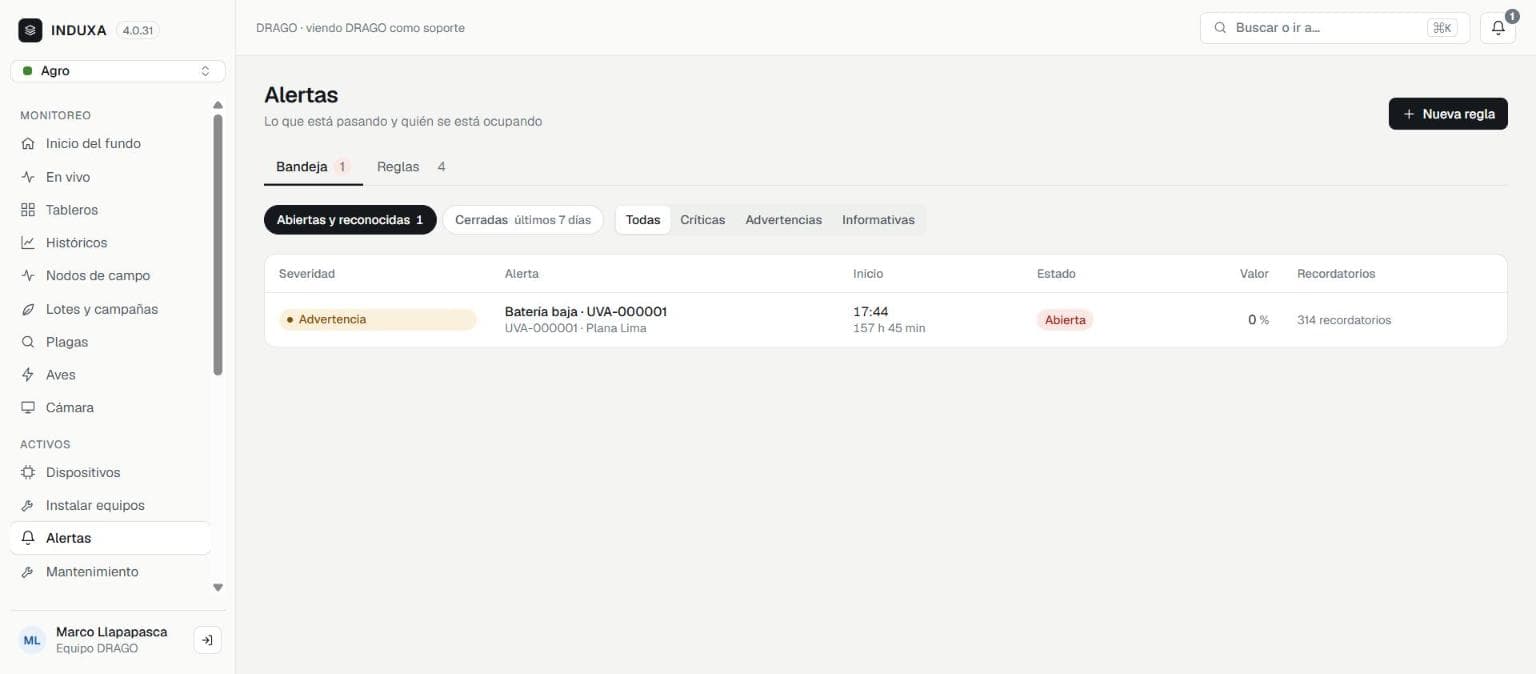The image size is (1536, 674).
Task: Click the logout icon beside Marco Llapapasca
Action: [x=207, y=640]
